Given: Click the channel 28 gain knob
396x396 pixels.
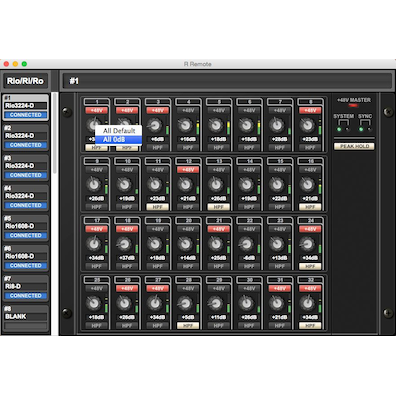Looking at the screenshot, I should [x=185, y=303].
